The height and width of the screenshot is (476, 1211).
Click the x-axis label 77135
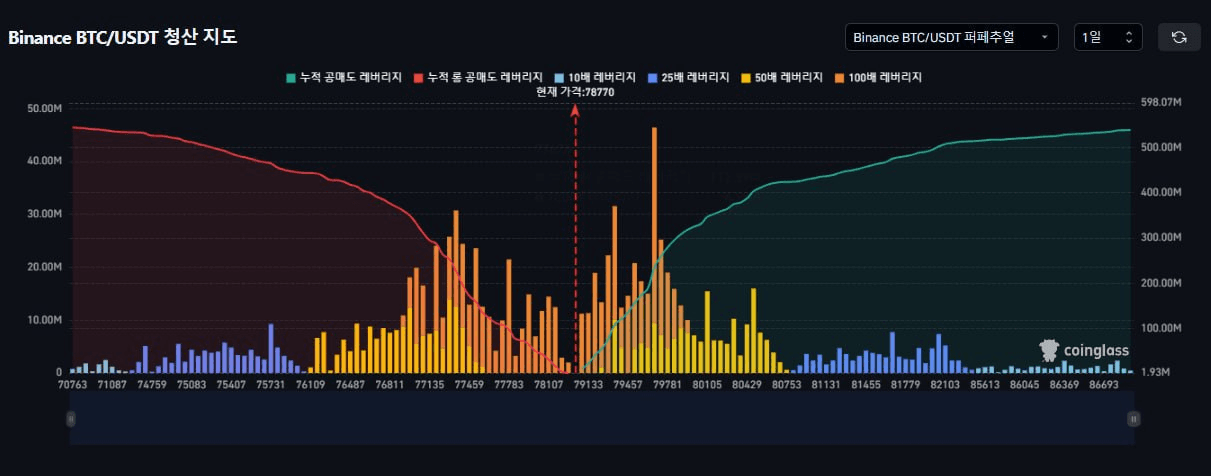430,384
